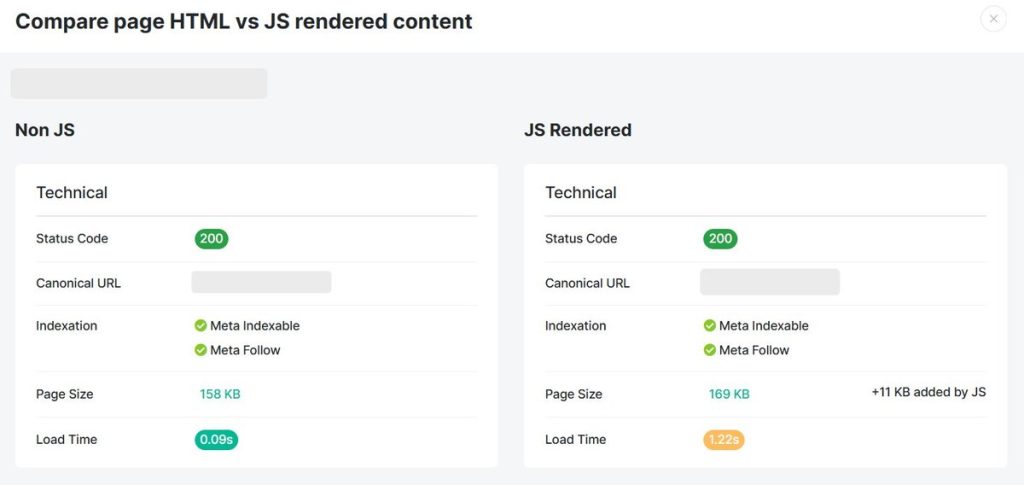Select the Non JS section heading

[45, 130]
